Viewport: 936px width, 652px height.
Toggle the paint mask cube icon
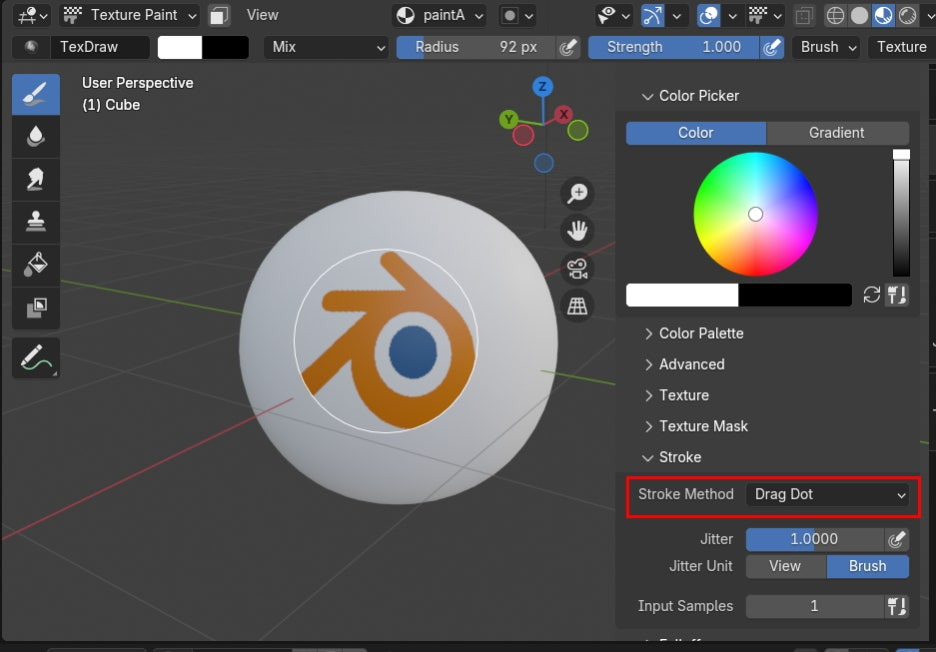[x=219, y=15]
